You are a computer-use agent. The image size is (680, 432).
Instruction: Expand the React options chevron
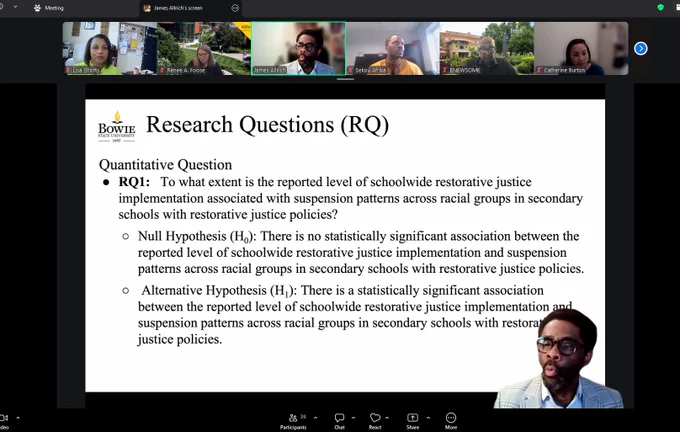387,418
